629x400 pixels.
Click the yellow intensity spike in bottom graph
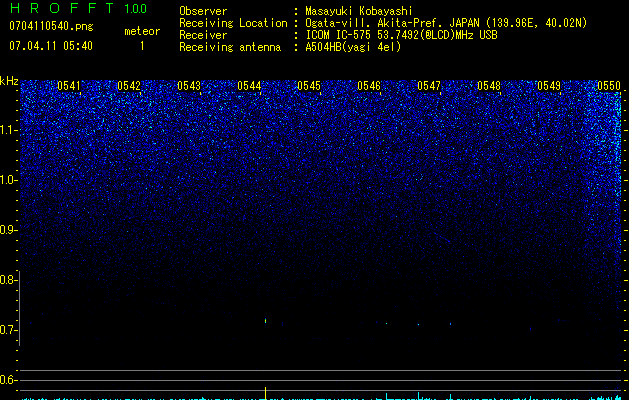(266, 393)
